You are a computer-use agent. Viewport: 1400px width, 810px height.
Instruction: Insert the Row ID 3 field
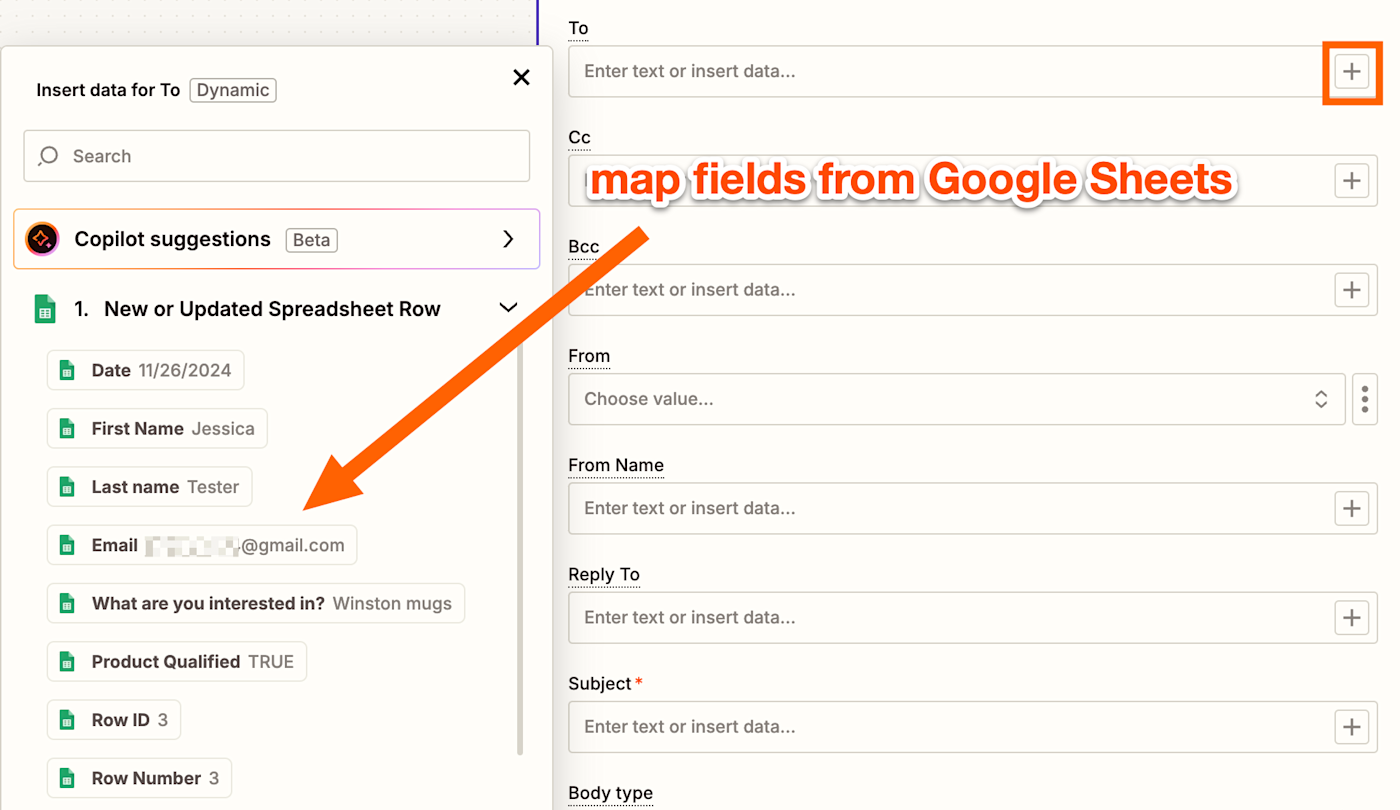click(x=114, y=720)
